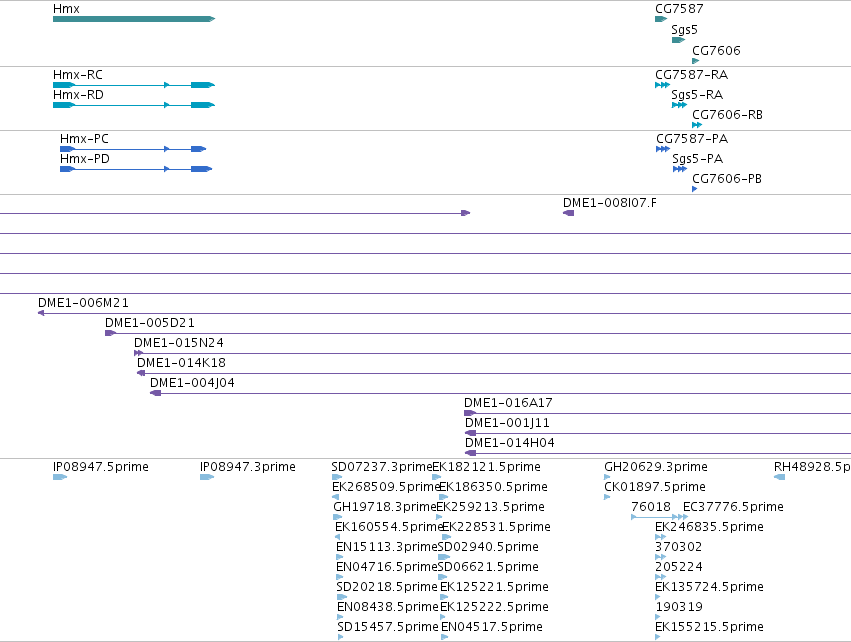Select the DME1-008I07.F clone marker

coord(568,213)
